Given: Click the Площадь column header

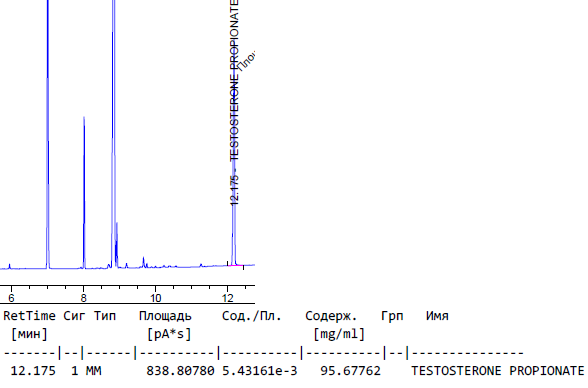Looking at the screenshot, I should (165, 316).
